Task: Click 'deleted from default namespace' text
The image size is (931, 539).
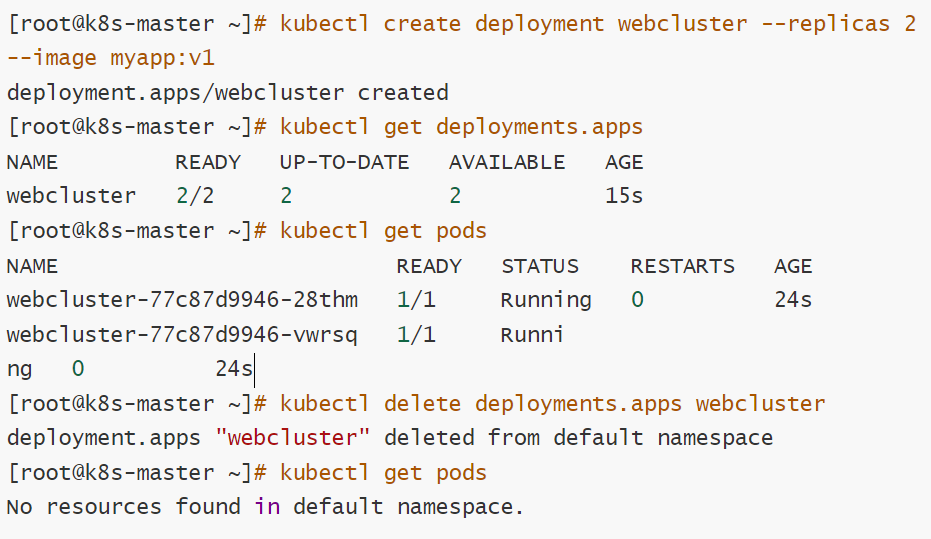Action: pyautogui.click(x=578, y=438)
